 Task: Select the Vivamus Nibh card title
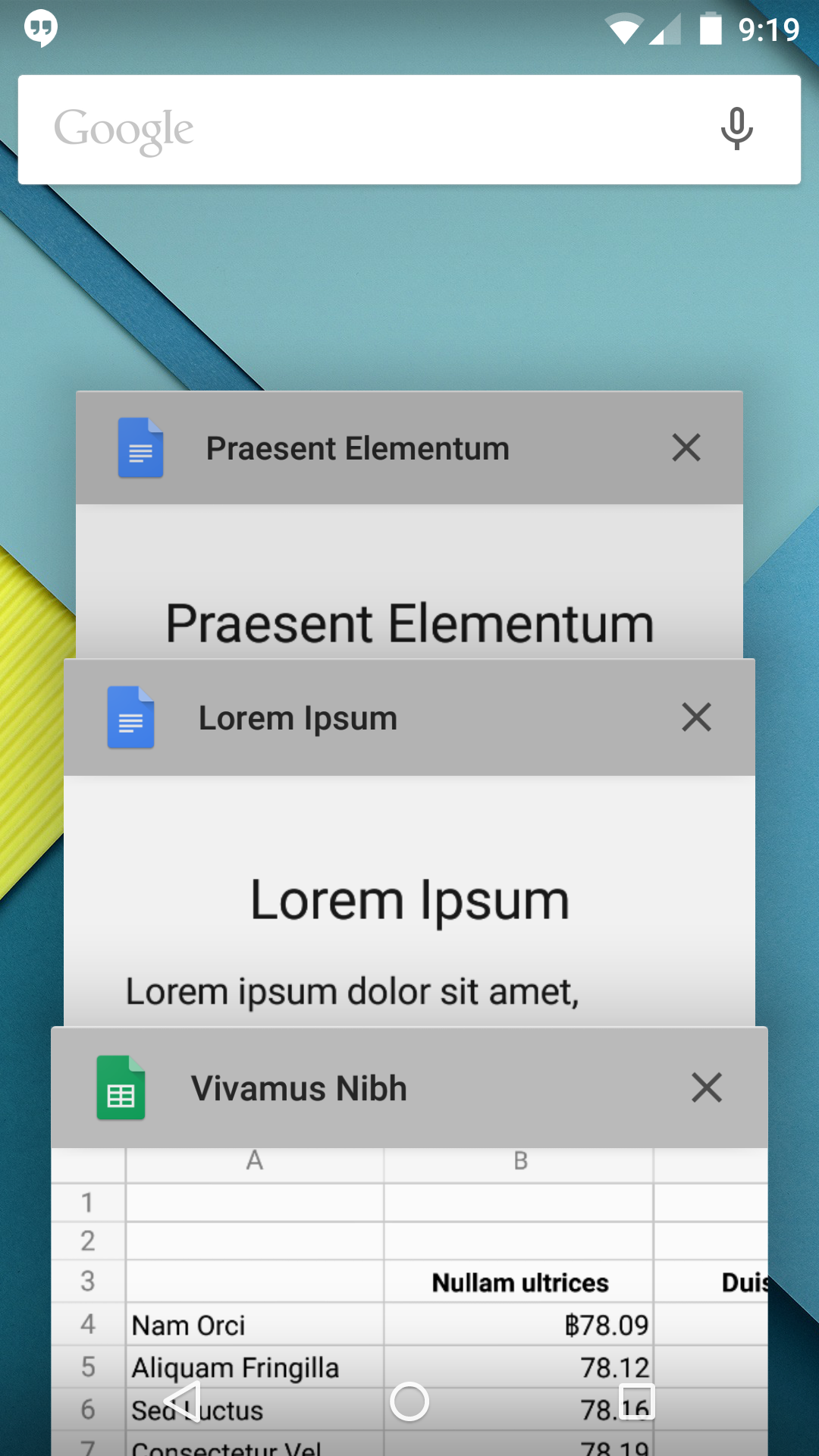pyautogui.click(x=299, y=1088)
